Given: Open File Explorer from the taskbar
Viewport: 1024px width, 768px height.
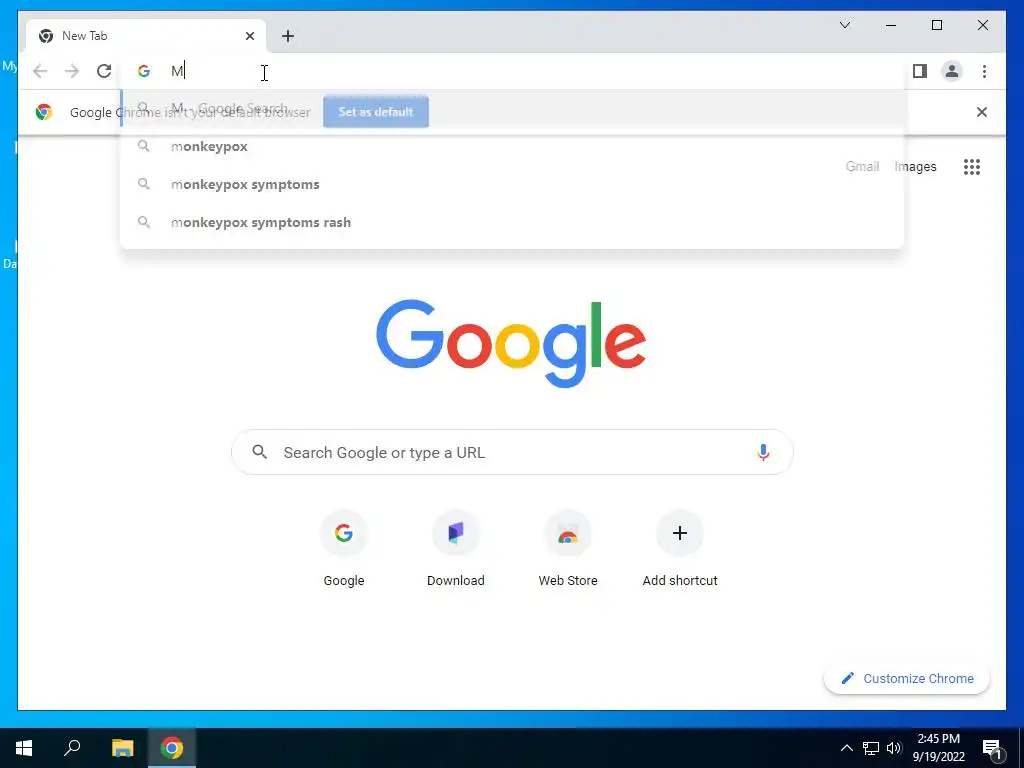Looking at the screenshot, I should tap(122, 748).
